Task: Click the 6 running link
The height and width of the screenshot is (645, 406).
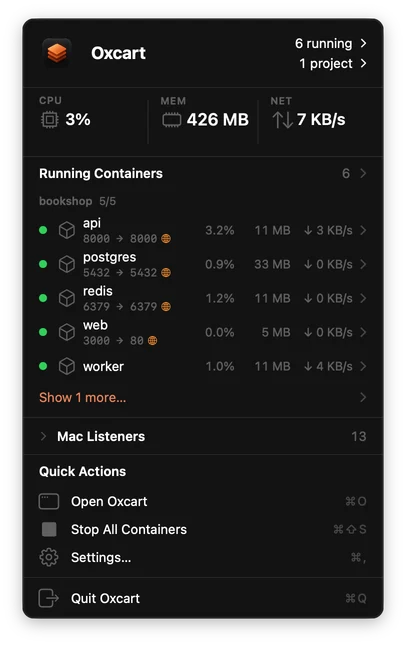Action: click(323, 43)
